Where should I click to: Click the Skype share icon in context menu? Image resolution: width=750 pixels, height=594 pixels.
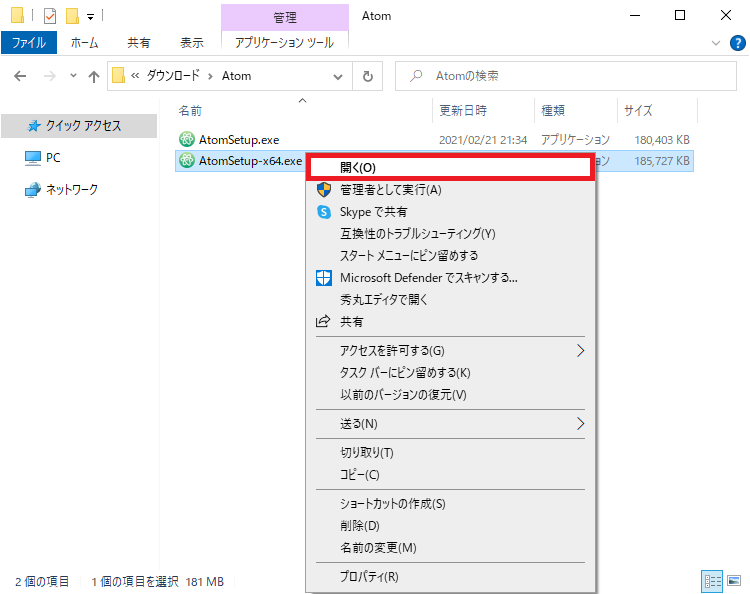pos(323,212)
